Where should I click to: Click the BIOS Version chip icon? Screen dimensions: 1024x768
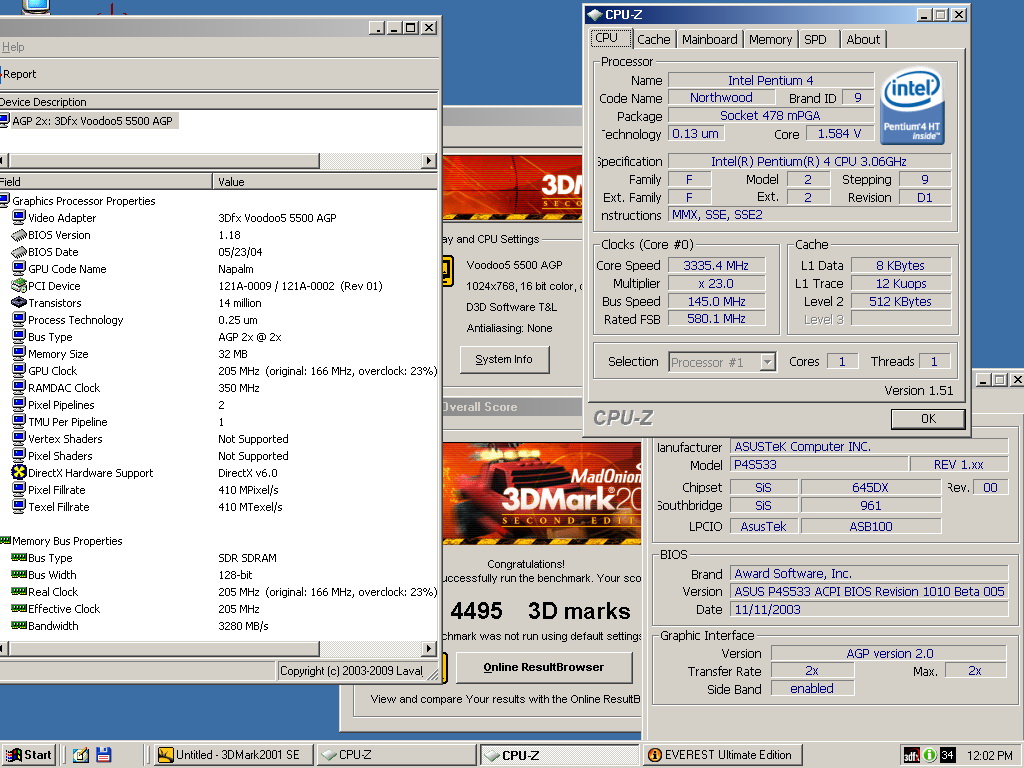19,234
